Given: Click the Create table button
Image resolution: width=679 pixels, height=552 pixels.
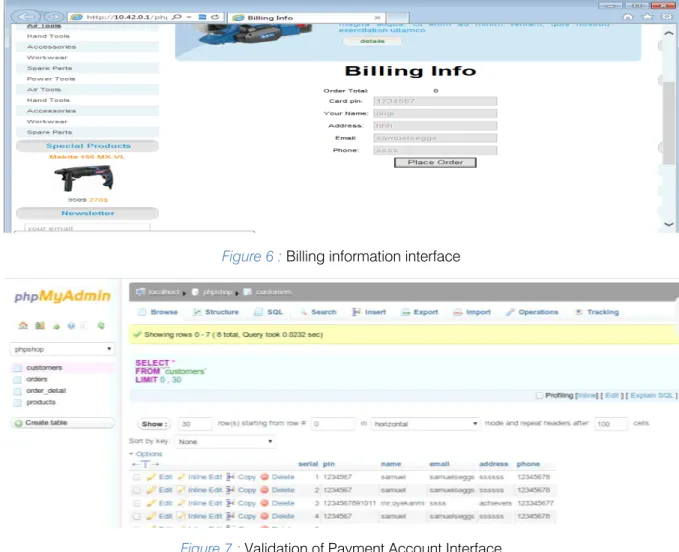Looking at the screenshot, I should click(x=63, y=423).
